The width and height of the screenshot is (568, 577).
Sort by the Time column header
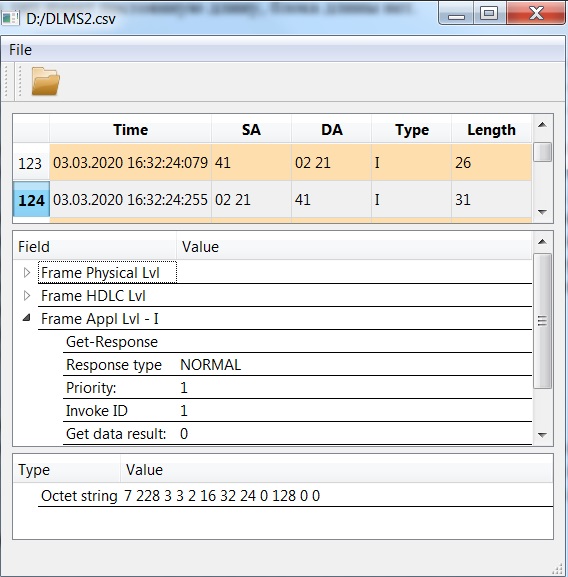click(x=131, y=130)
